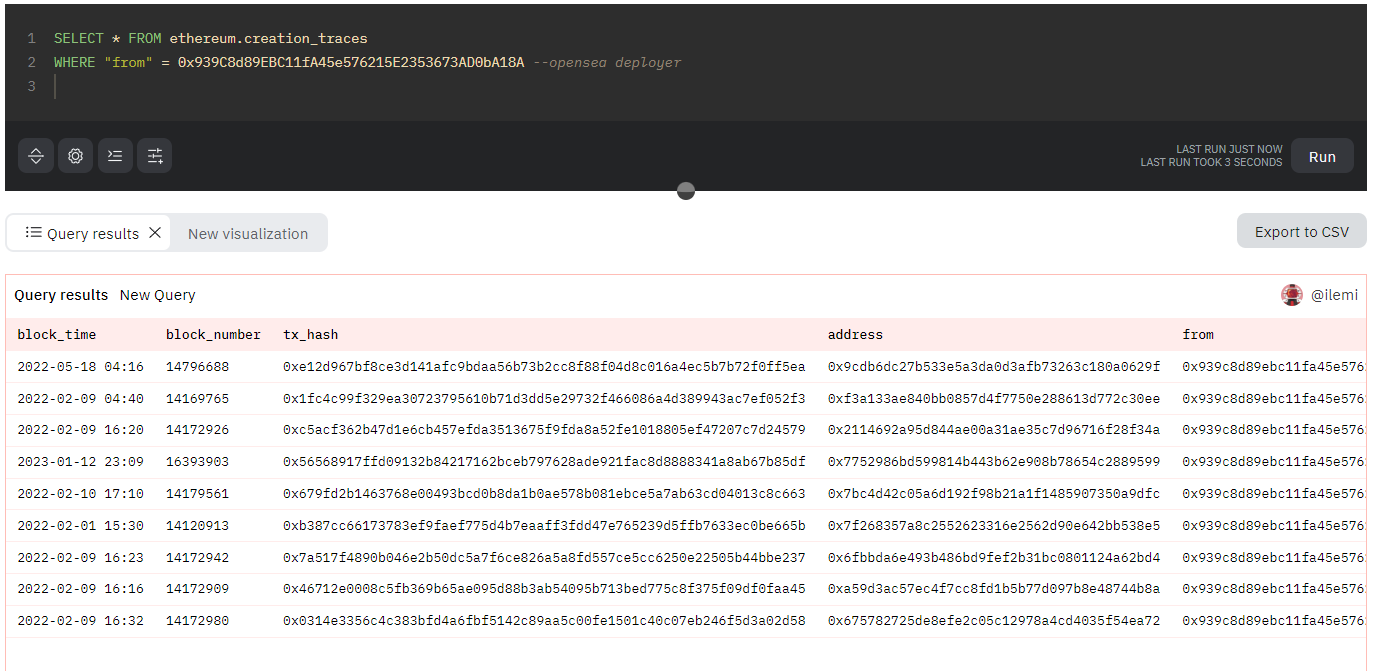The image size is (1388, 671).
Task: Click the block_time column header
Action: 57,334
